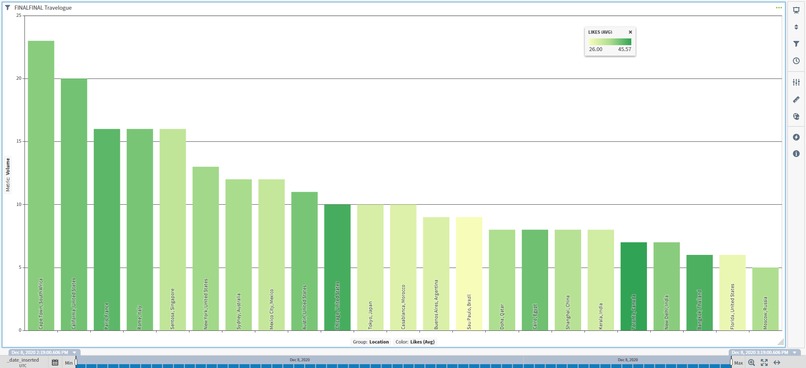Screen dimensions: 806x368
Task: Click the up-down arrows sort icon in sidebar
Action: tap(796, 27)
